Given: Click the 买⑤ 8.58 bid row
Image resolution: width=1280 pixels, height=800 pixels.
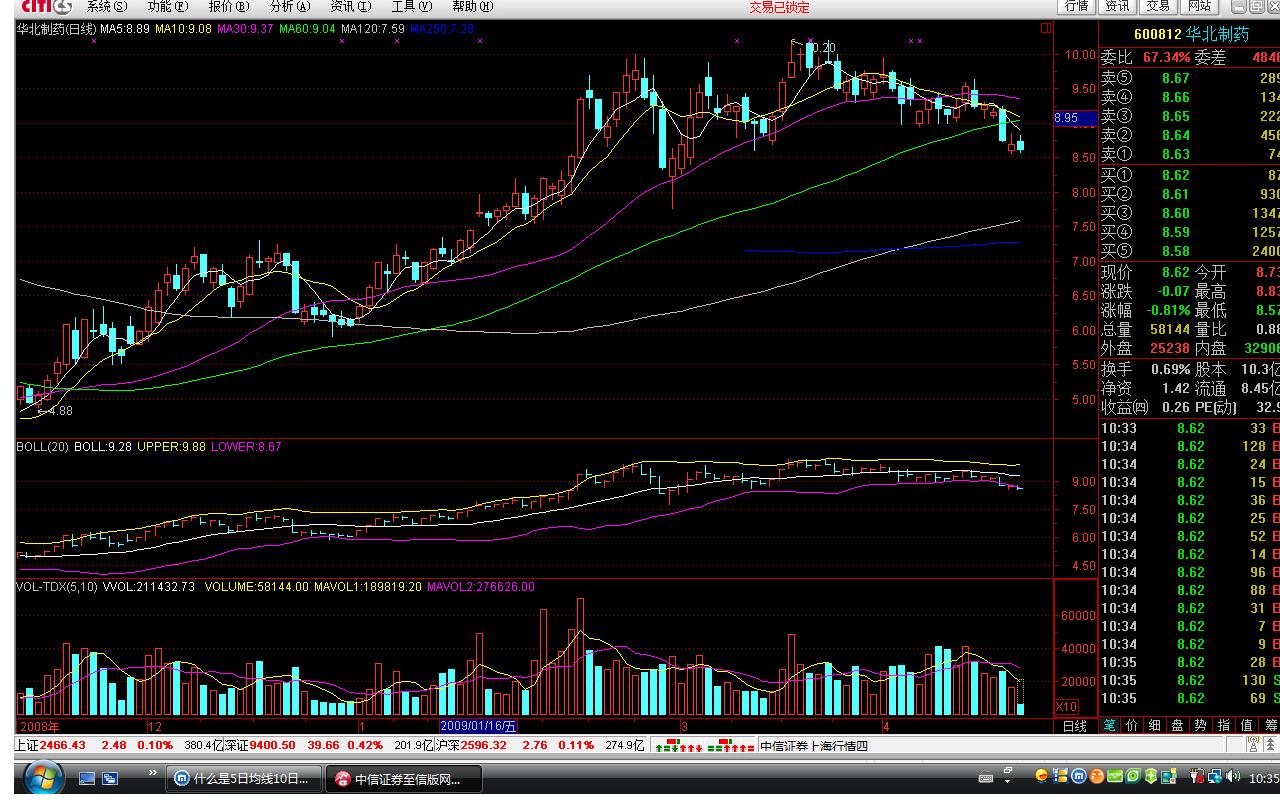Looking at the screenshot, I should pos(1190,250).
